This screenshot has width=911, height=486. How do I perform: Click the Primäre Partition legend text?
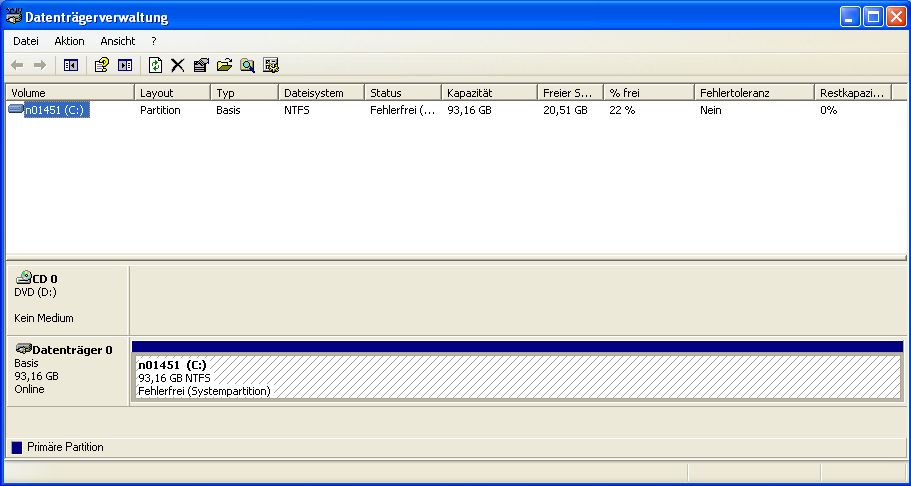65,447
